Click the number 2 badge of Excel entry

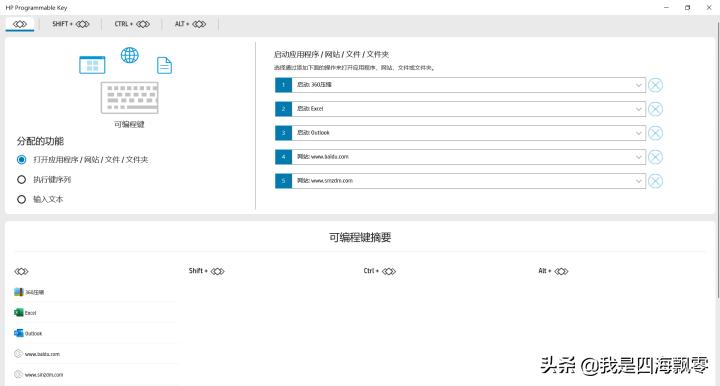pyautogui.click(x=283, y=109)
